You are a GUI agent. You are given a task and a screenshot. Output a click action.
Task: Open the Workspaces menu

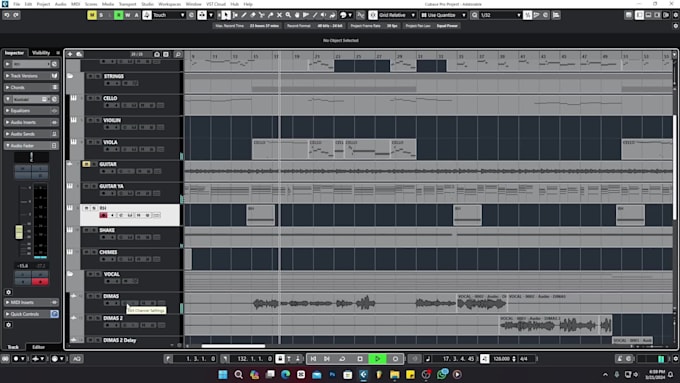point(170,4)
